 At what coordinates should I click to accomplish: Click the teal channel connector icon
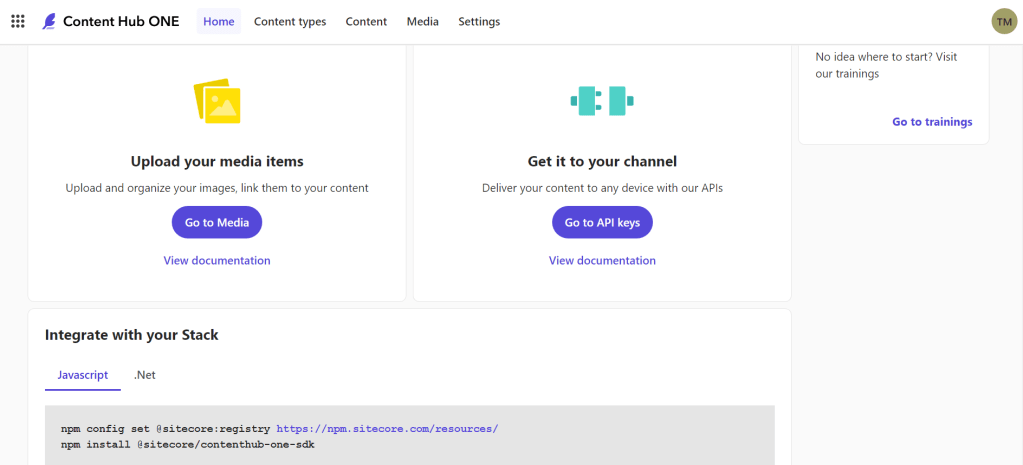602,100
